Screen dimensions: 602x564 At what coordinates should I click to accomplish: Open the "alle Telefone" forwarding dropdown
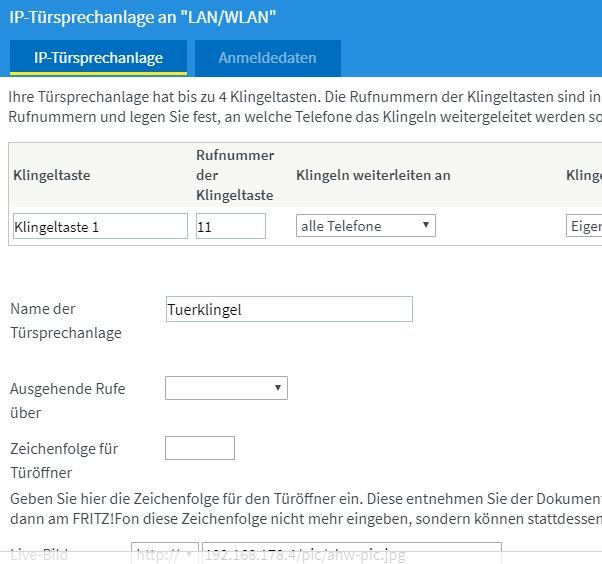coord(366,226)
